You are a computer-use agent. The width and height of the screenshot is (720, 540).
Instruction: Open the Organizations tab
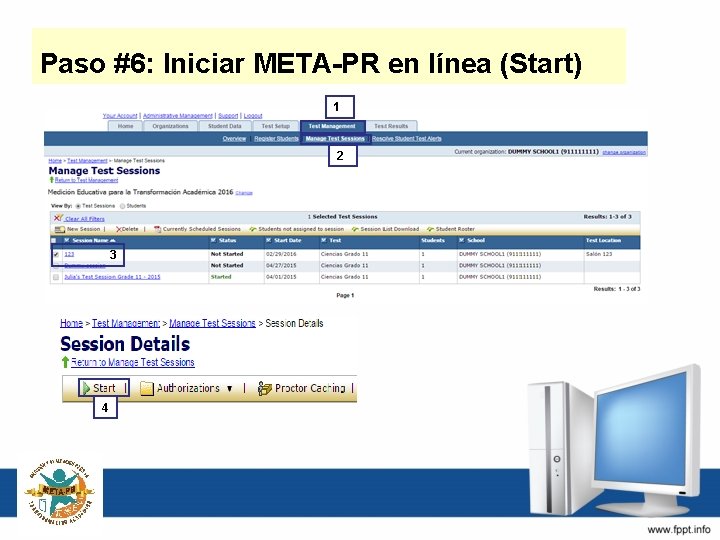pyautogui.click(x=170, y=126)
